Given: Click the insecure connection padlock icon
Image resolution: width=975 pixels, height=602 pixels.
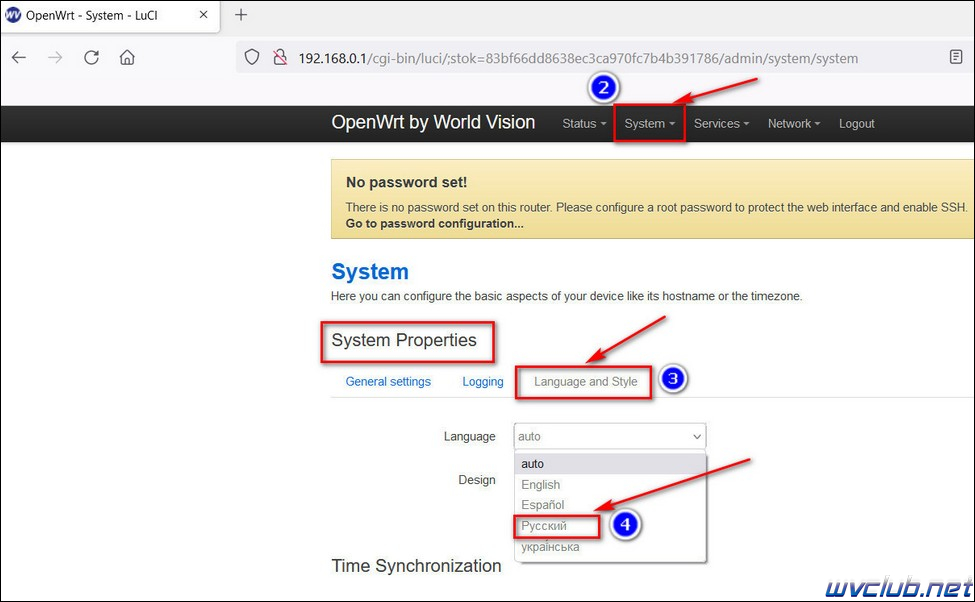Looking at the screenshot, I should (x=280, y=58).
